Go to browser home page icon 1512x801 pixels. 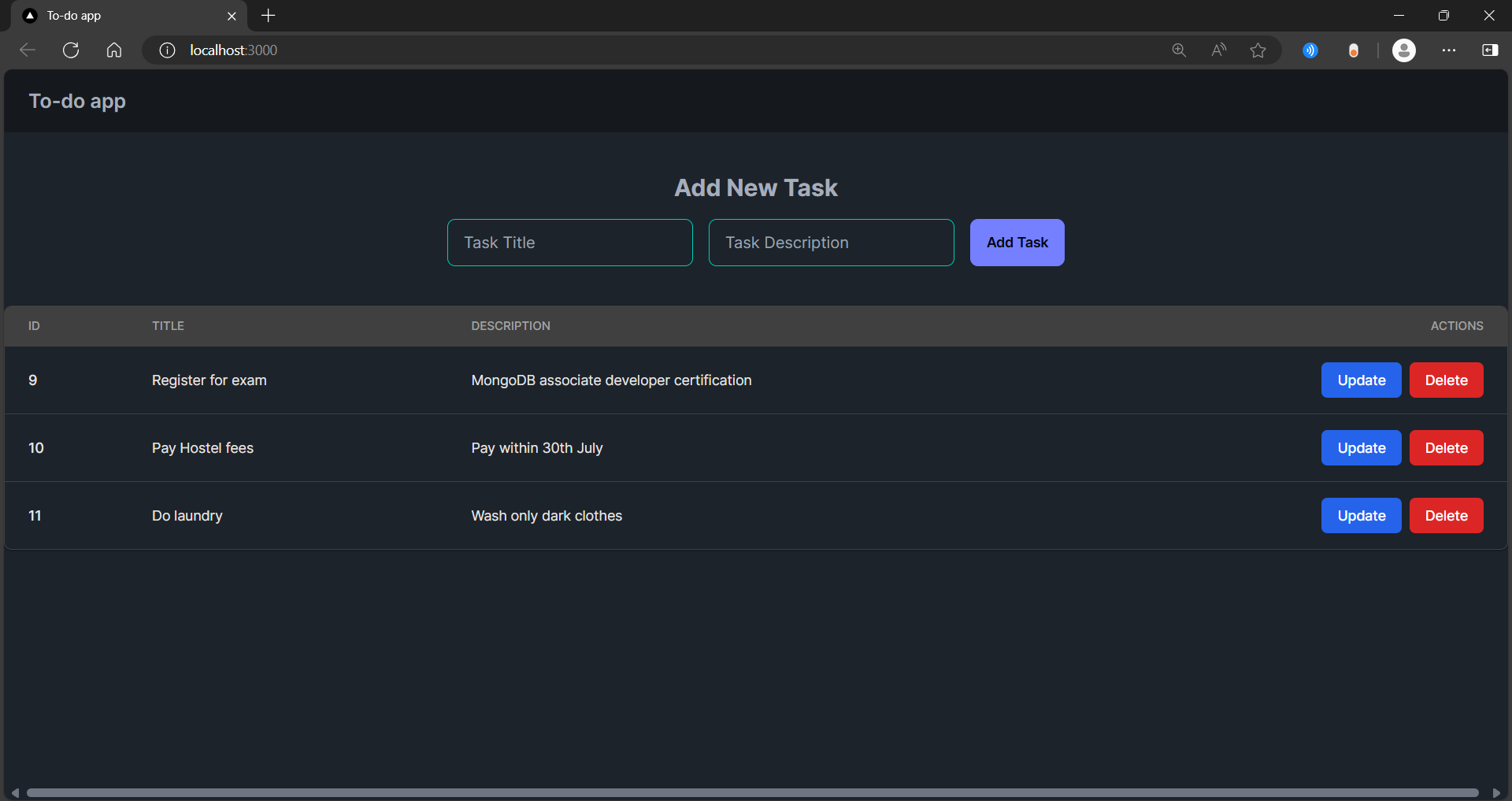(114, 50)
